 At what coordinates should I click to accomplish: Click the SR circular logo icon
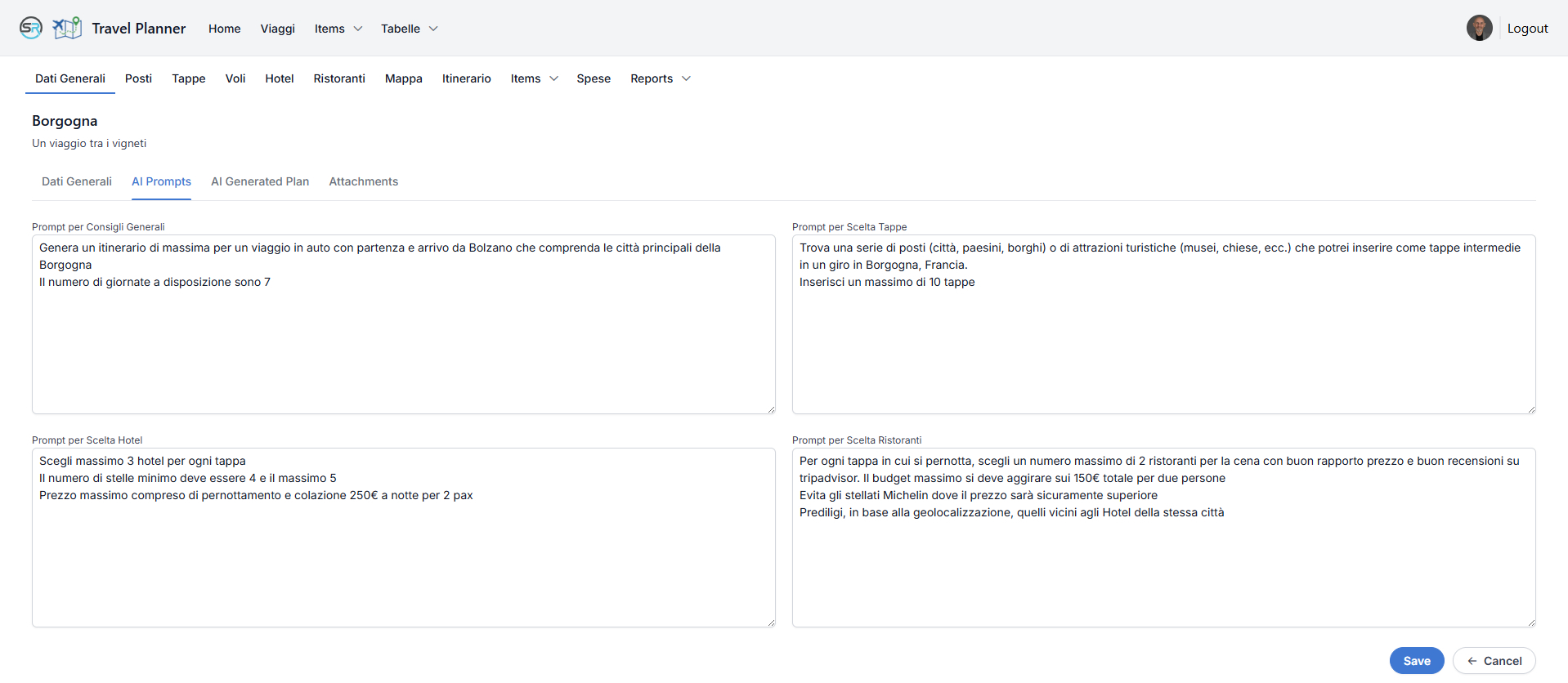coord(30,28)
